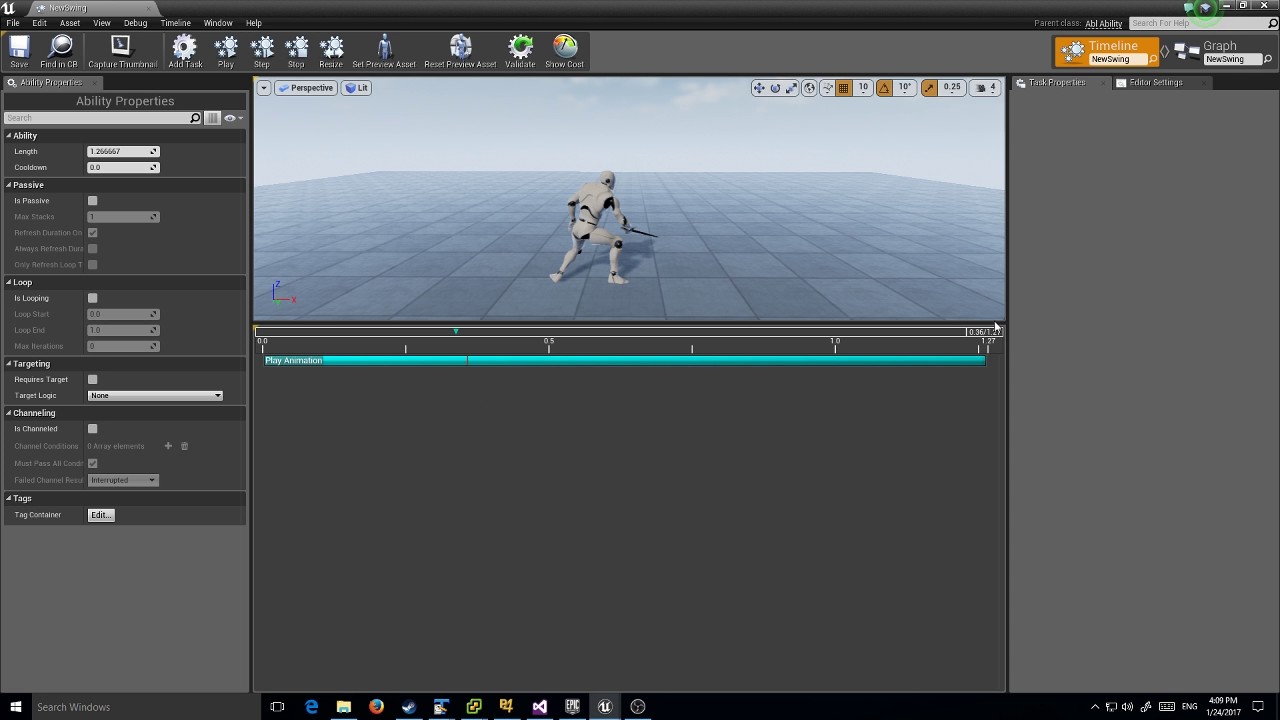Click Find in CB toolbar icon
The width and height of the screenshot is (1280, 720).
click(x=59, y=52)
